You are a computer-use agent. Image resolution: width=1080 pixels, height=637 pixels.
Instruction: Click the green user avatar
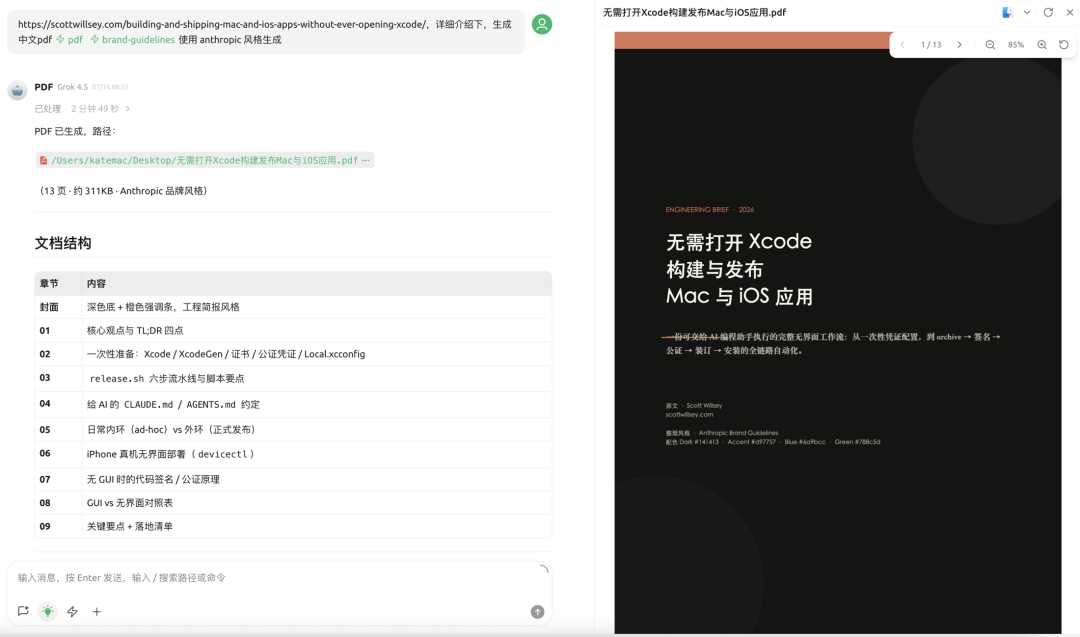point(542,25)
